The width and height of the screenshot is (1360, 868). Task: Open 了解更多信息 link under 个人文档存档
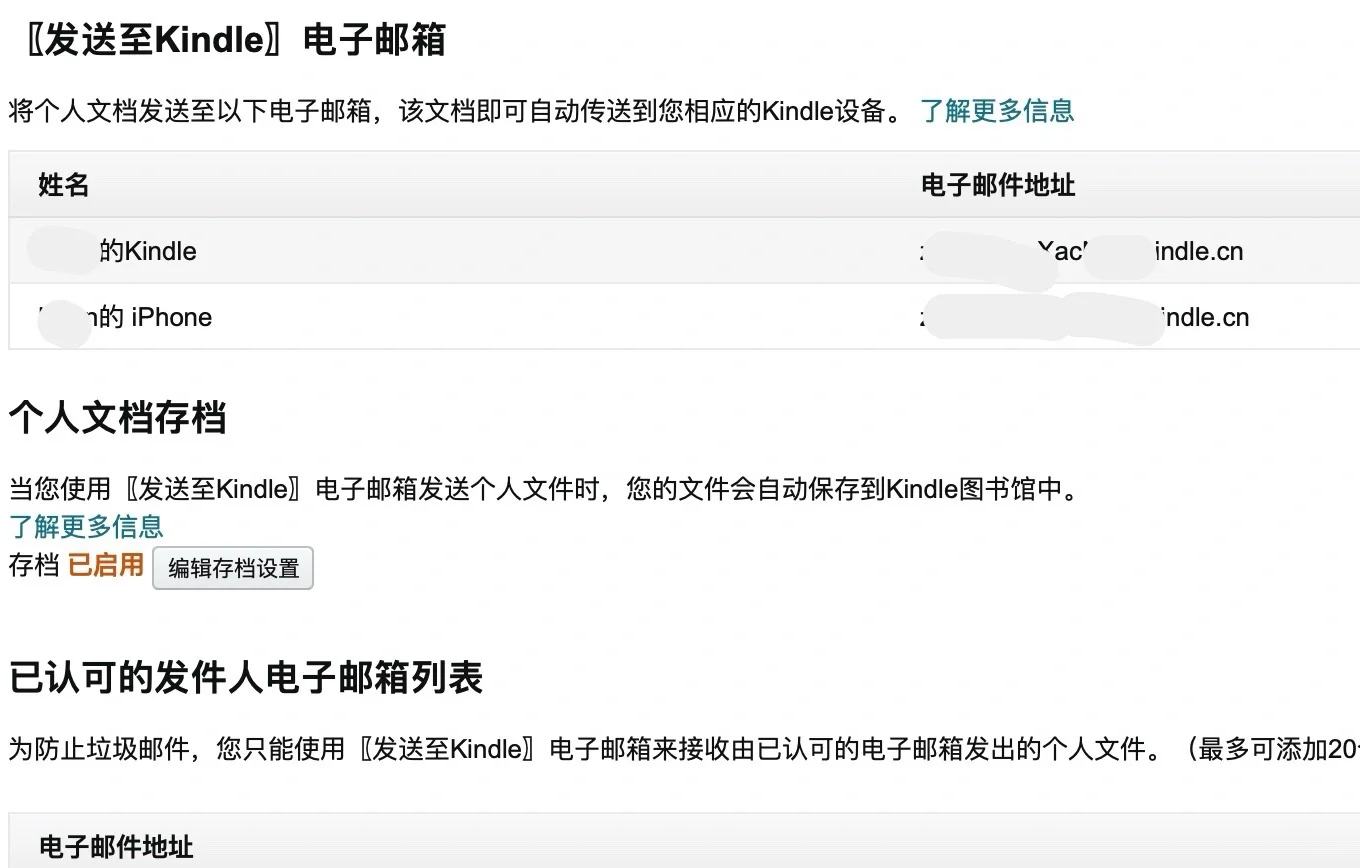(x=86, y=526)
